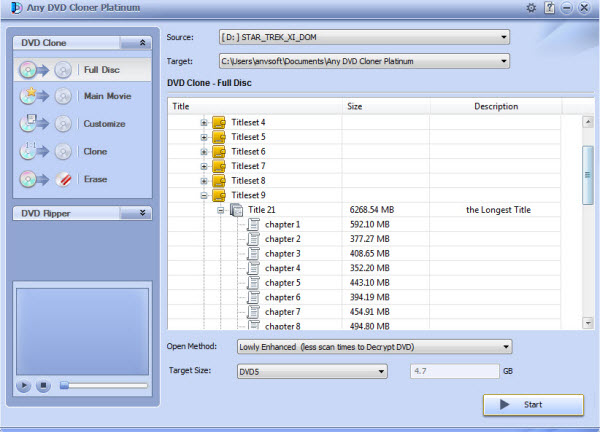Screen dimensions: 600x432
Task: Select Clone 1:1 copy mode
Action: pos(82,152)
